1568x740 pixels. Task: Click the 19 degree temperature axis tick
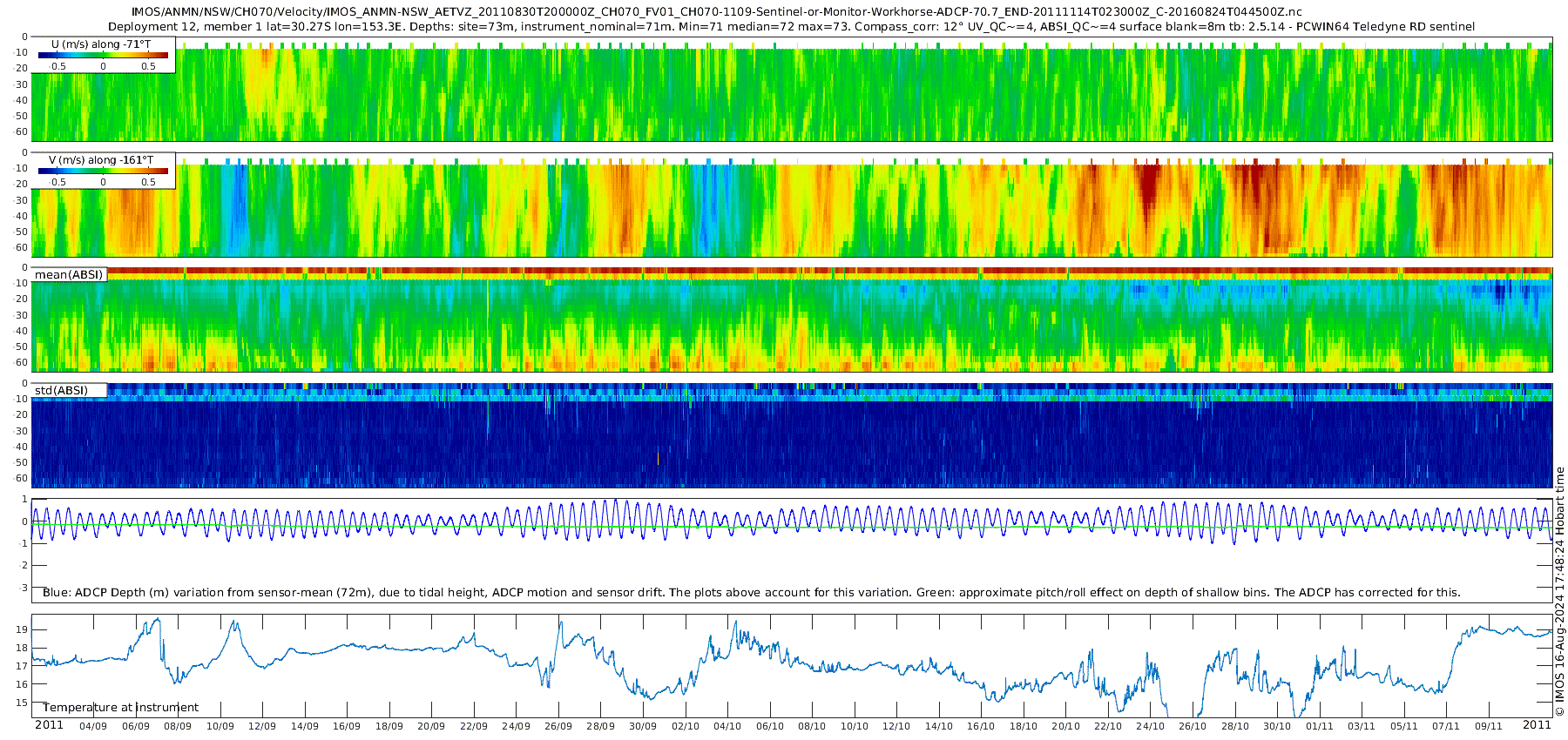click(x=21, y=629)
